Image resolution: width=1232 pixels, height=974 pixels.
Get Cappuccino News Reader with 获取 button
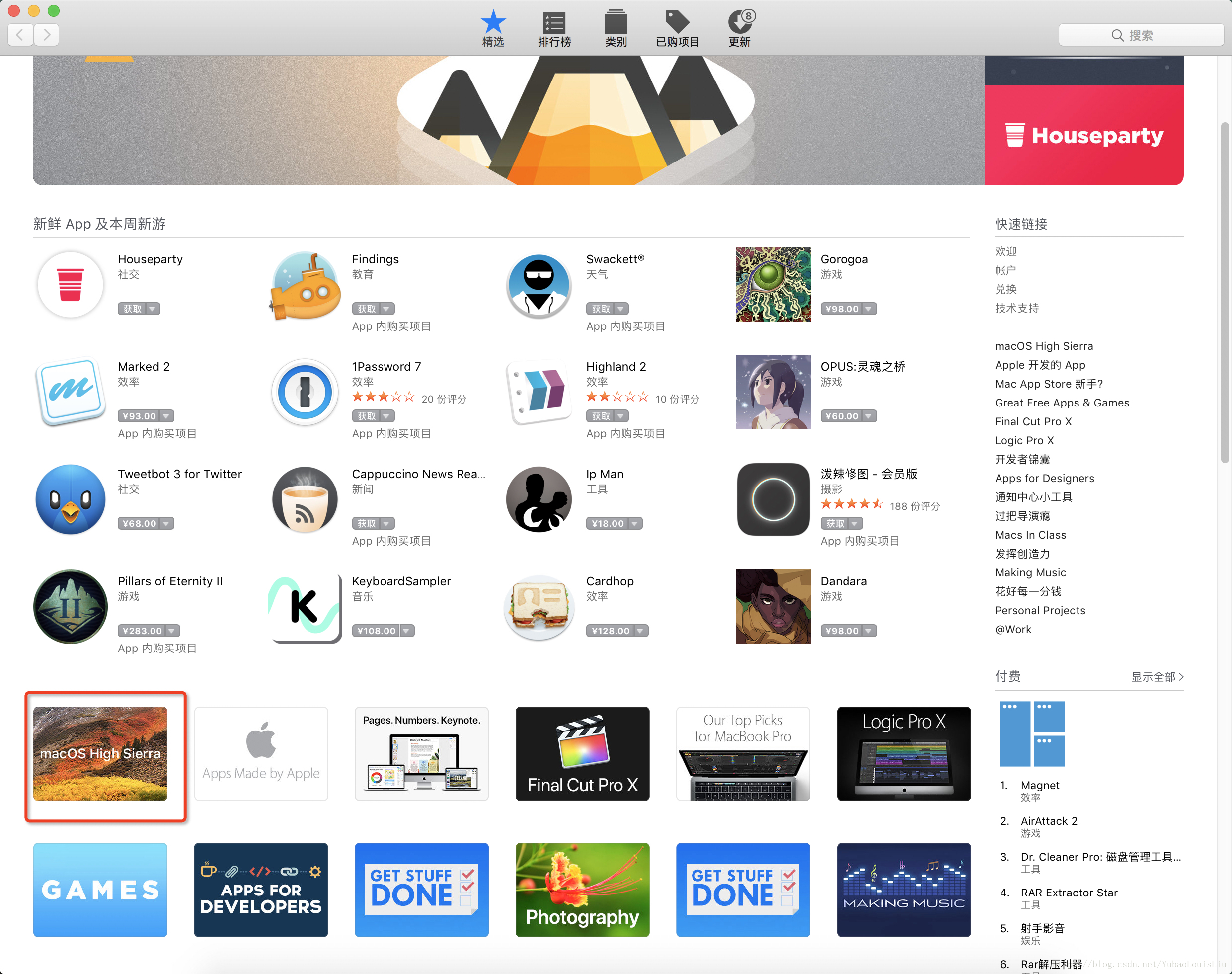tap(367, 523)
